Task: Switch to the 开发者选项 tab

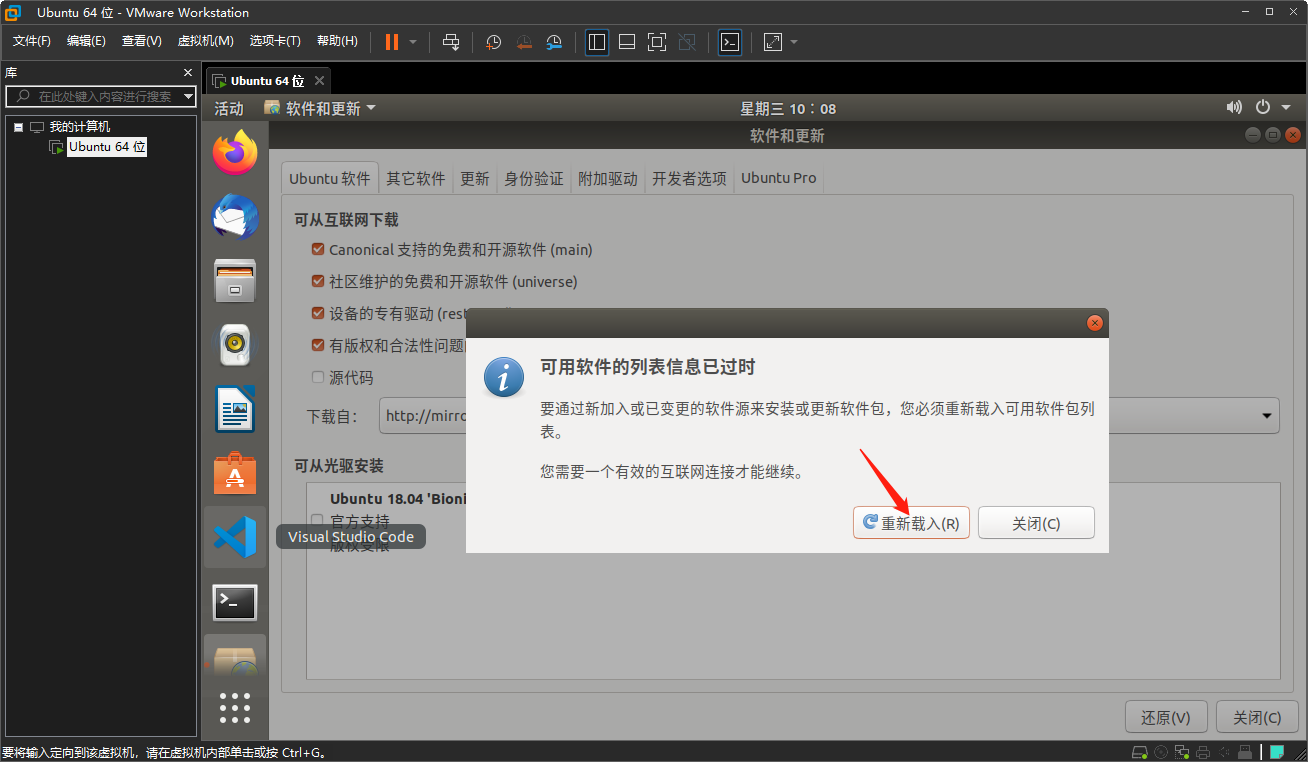Action: tap(689, 178)
